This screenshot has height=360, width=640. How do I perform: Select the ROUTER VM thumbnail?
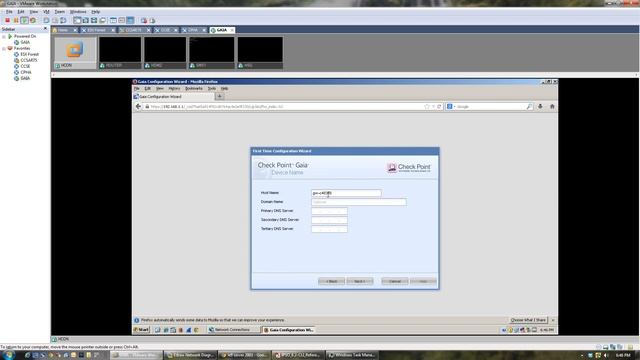[x=120, y=53]
